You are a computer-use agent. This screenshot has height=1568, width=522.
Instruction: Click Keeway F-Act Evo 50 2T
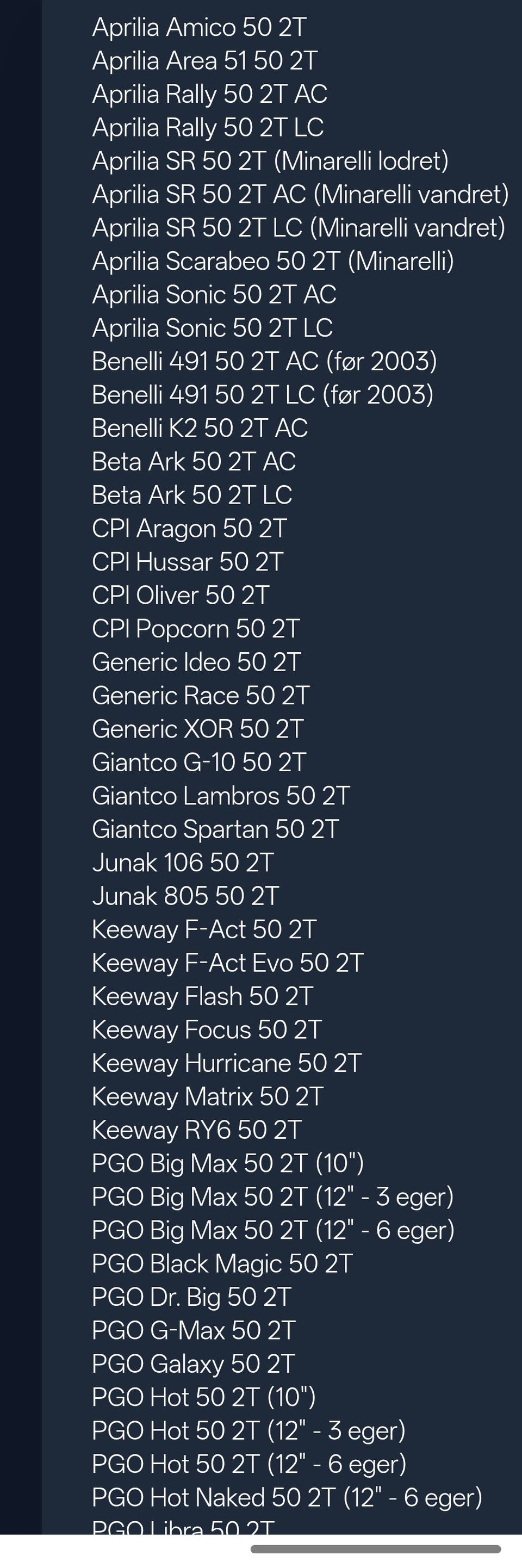tap(227, 963)
